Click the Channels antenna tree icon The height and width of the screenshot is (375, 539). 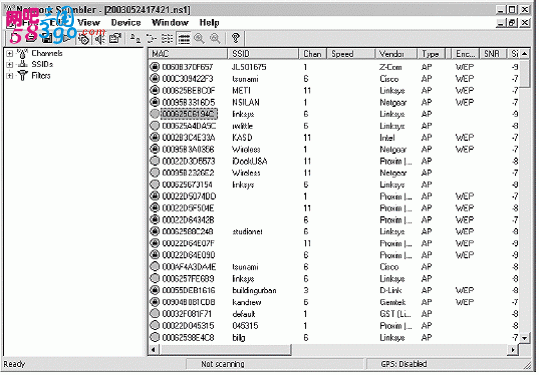coord(22,54)
